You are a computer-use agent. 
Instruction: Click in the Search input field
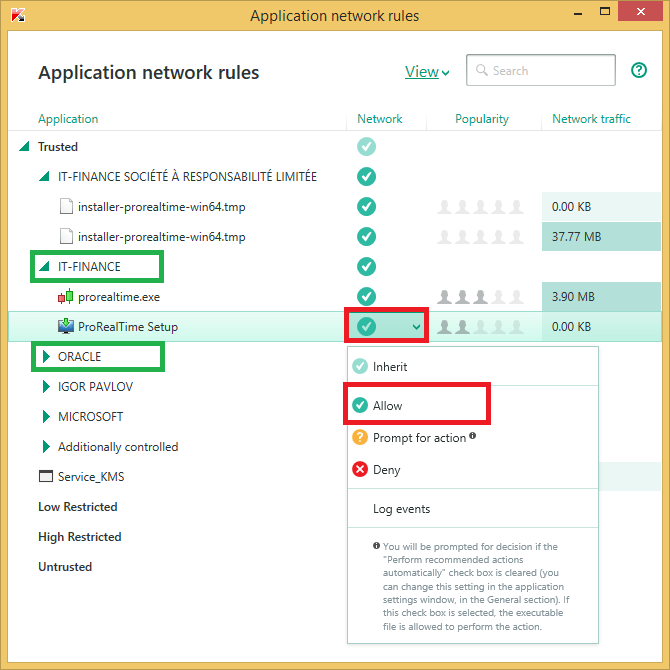coord(541,70)
